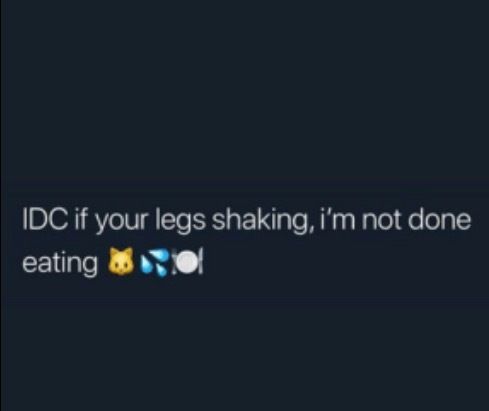The image size is (489, 411).
Task: Click the capital letter C in "IDC"
Action: pyautogui.click(x=59, y=220)
